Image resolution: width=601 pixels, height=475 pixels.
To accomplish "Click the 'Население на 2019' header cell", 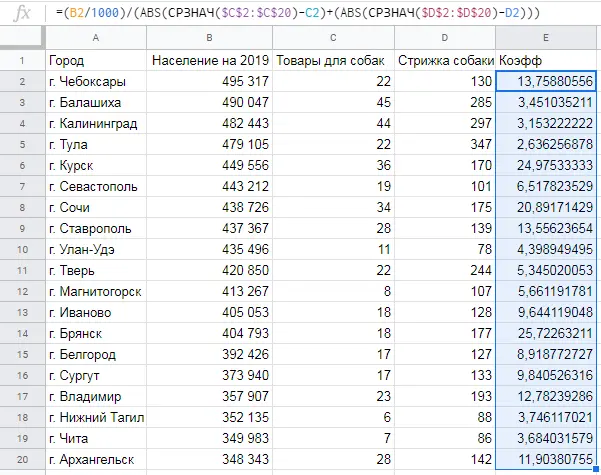I will pyautogui.click(x=209, y=61).
